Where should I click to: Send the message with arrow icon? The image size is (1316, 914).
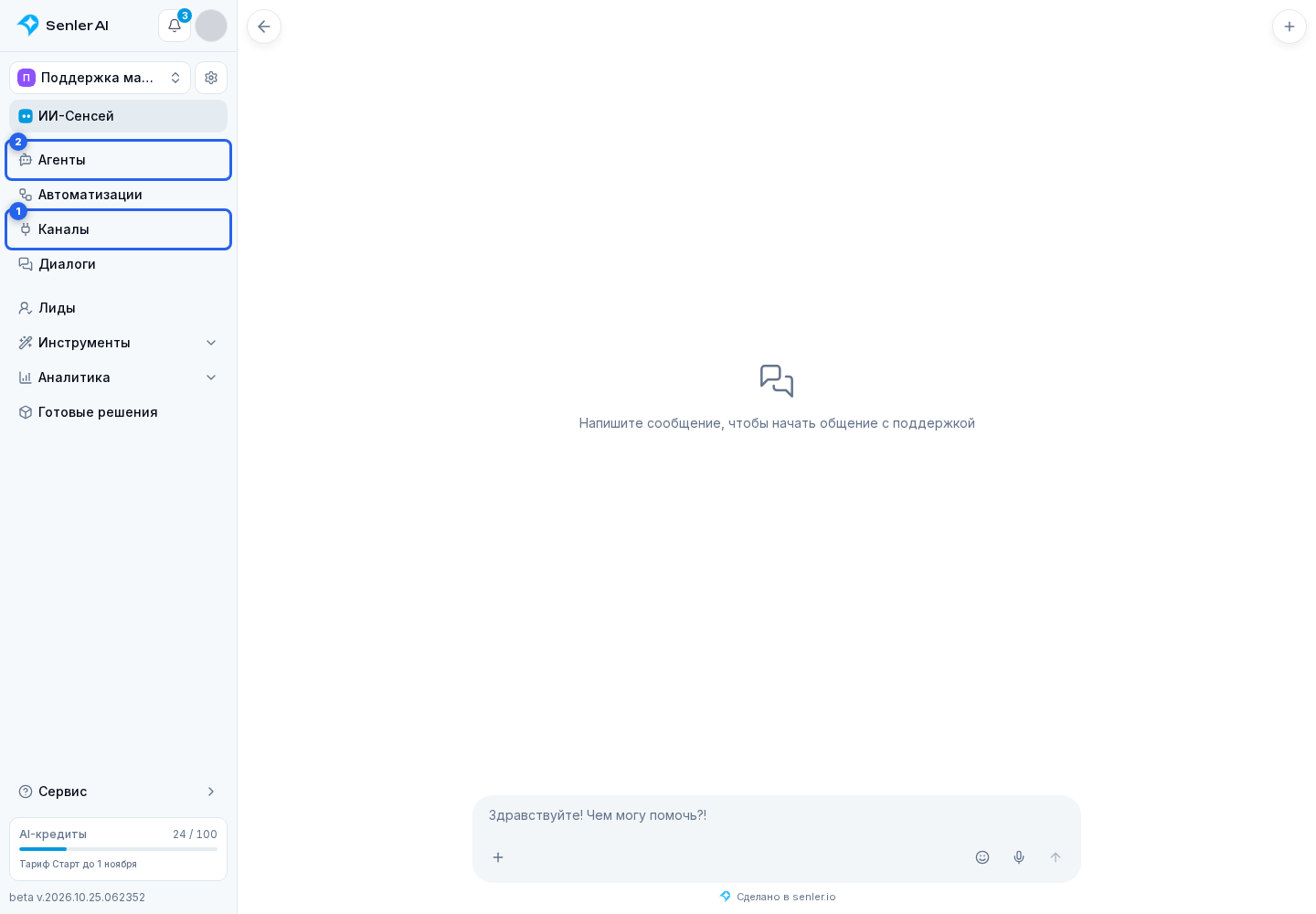coord(1056,857)
